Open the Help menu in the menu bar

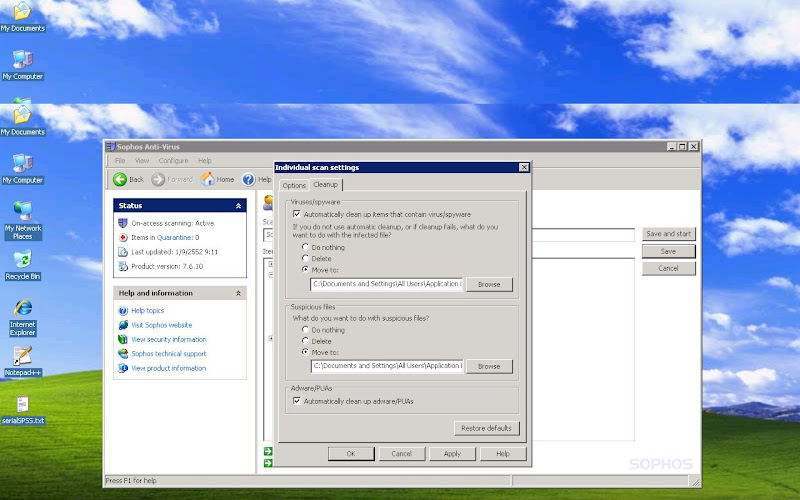point(205,160)
